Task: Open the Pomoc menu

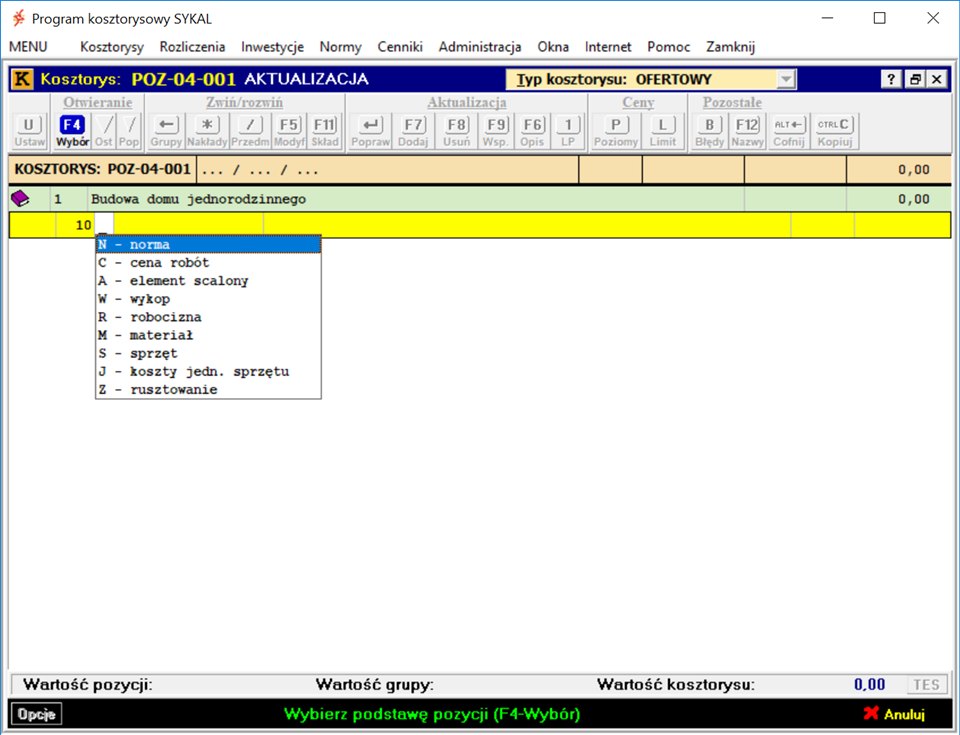Action: (x=669, y=47)
